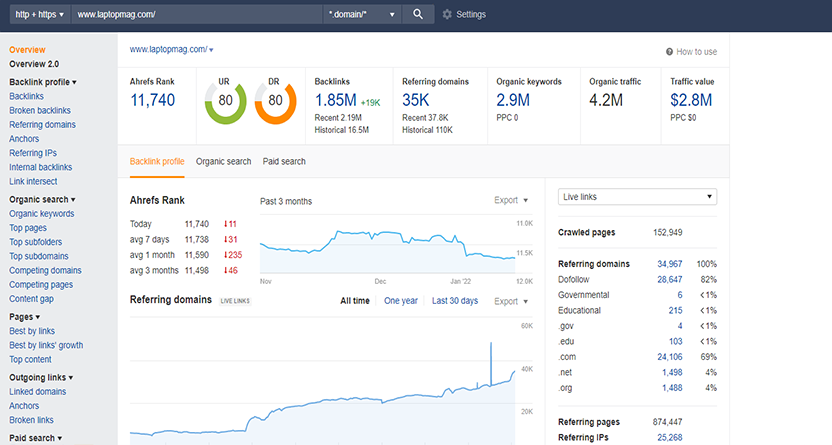Open the *.domain/* mode dropdown
Image resolution: width=832 pixels, height=445 pixels.
362,14
